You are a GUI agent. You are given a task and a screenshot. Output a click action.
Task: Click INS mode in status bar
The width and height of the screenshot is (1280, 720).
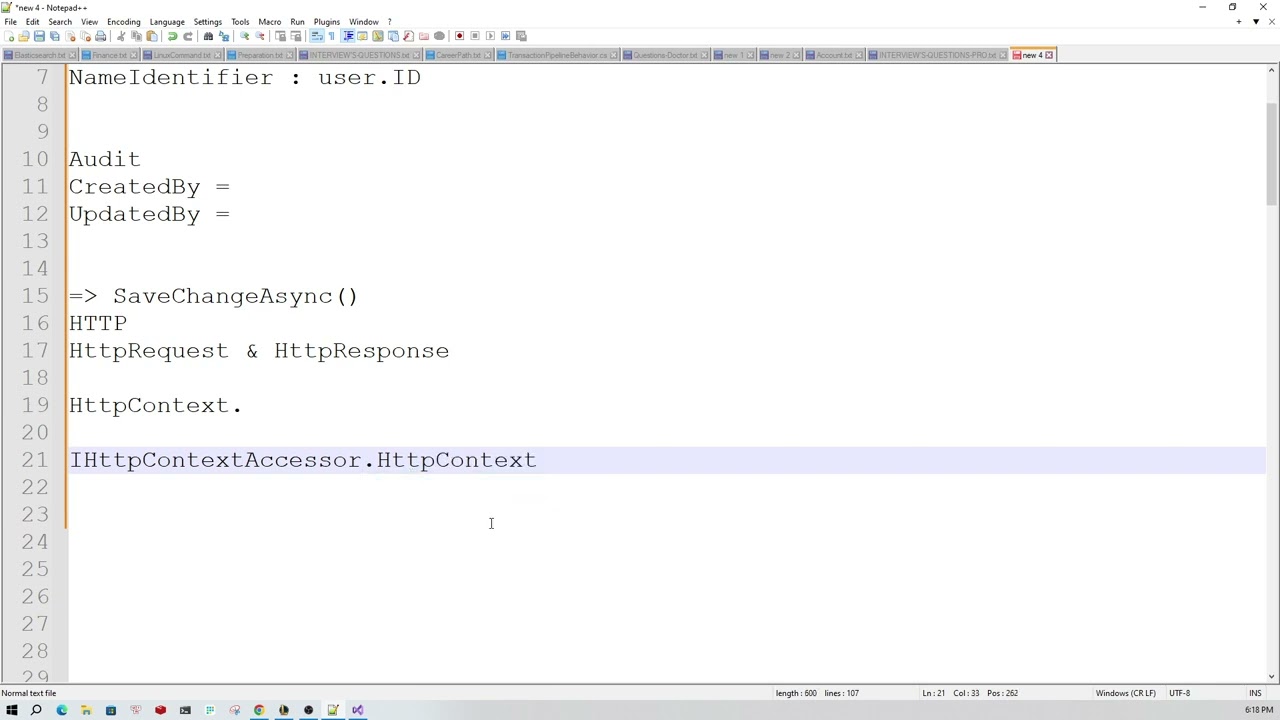[x=1255, y=693]
